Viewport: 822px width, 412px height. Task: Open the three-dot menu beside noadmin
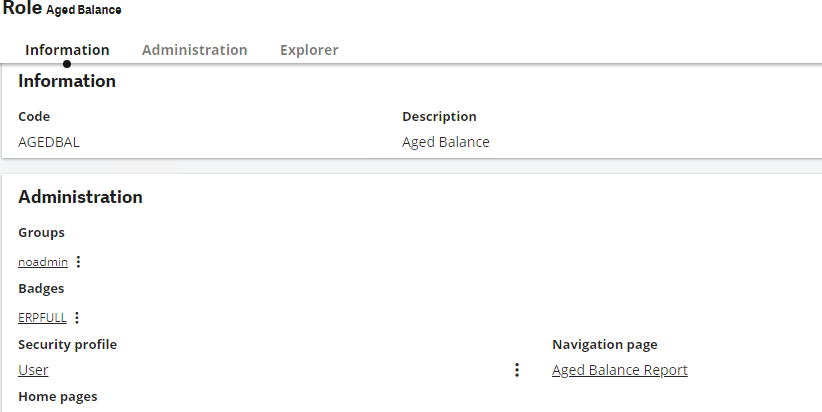(x=78, y=262)
